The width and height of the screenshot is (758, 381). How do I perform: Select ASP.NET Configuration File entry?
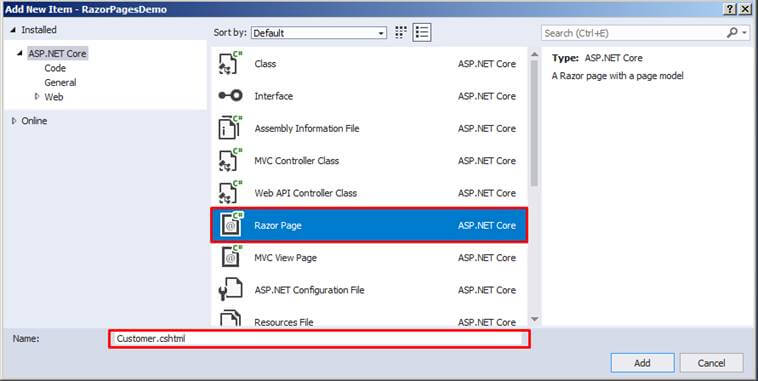tap(309, 290)
